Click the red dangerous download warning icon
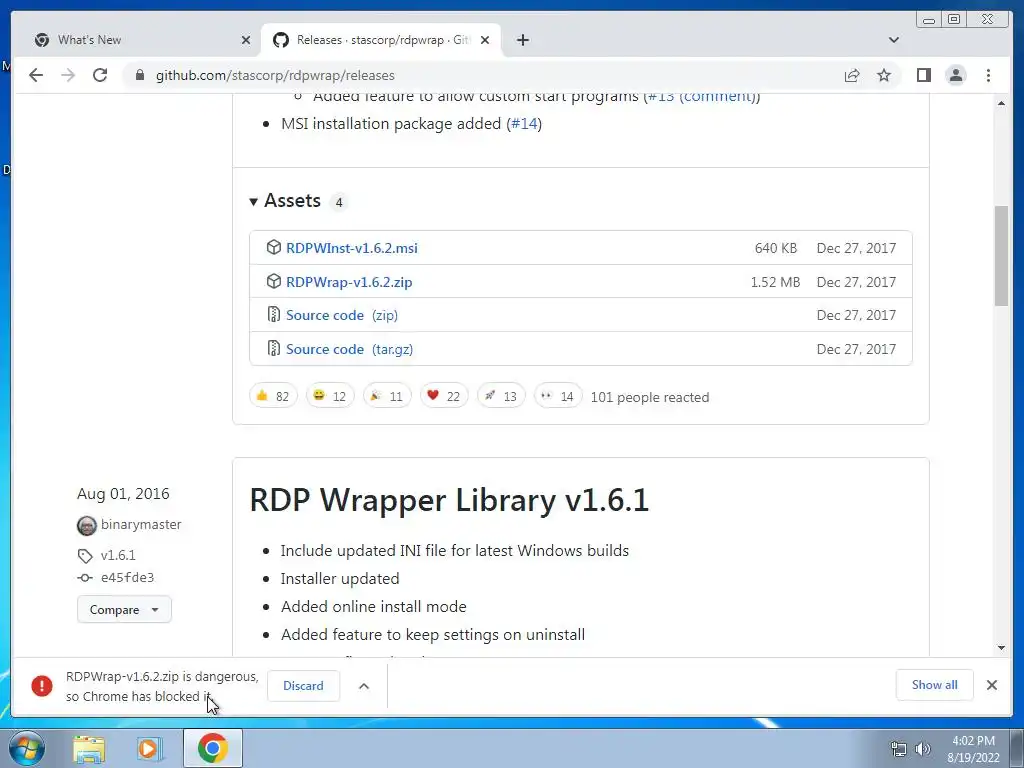This screenshot has width=1024, height=768. click(x=42, y=686)
